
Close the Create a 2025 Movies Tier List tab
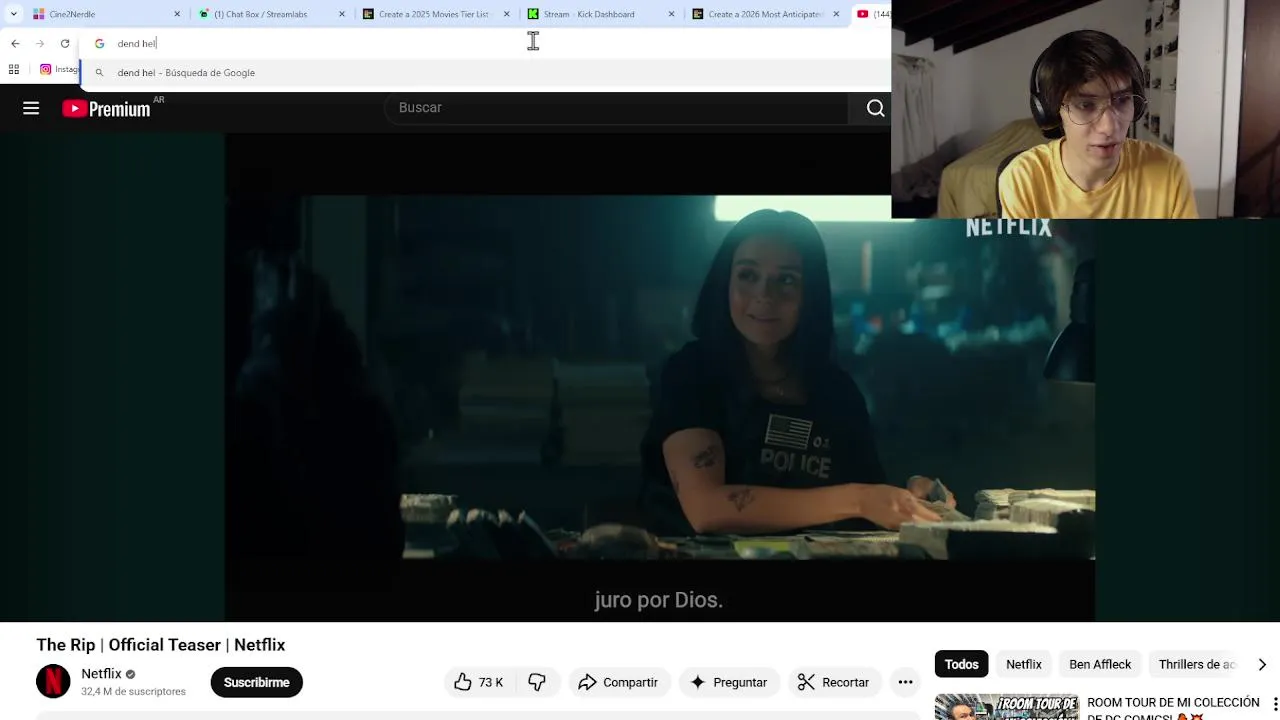coord(506,14)
